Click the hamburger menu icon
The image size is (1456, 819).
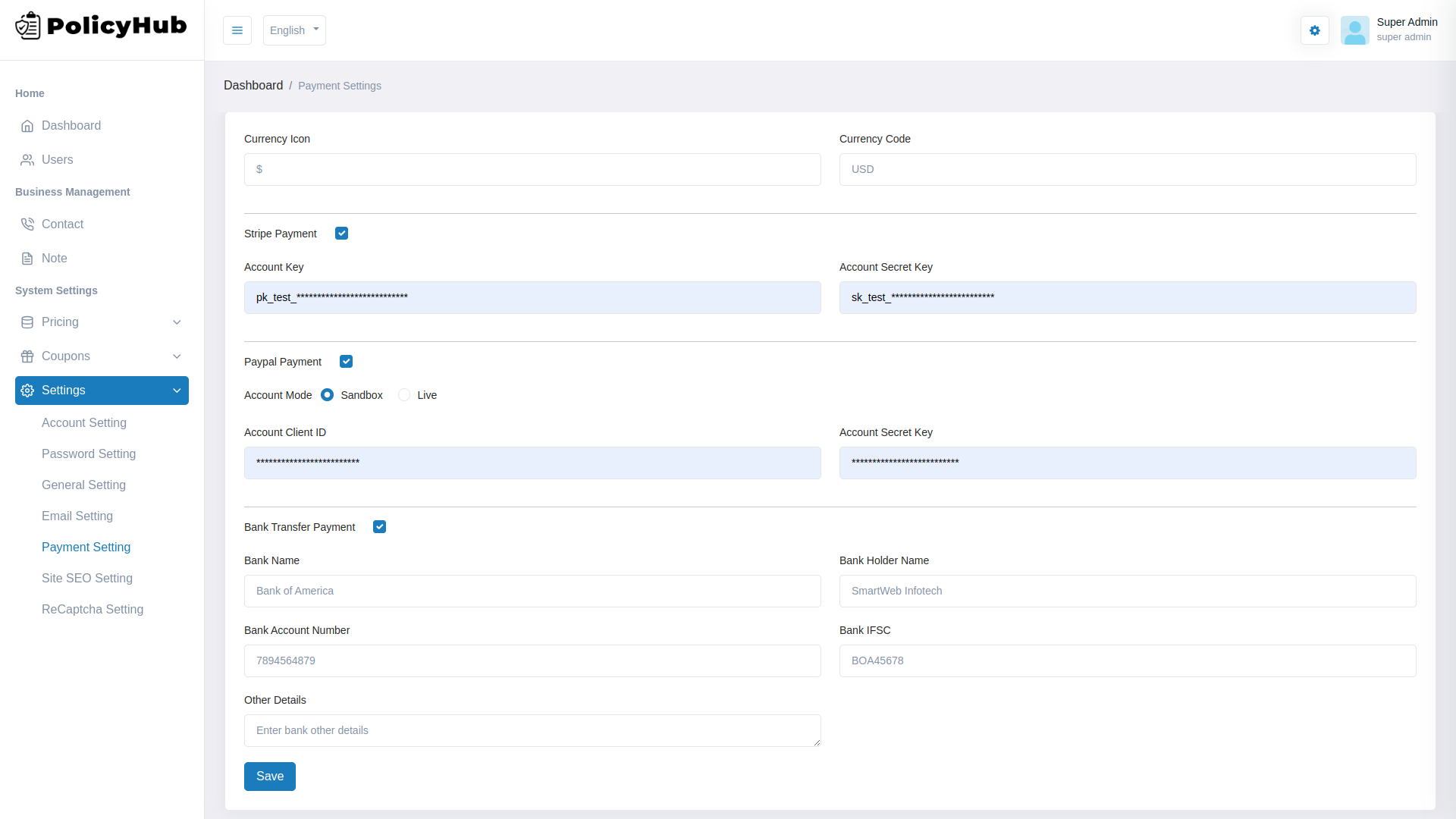pyautogui.click(x=237, y=30)
